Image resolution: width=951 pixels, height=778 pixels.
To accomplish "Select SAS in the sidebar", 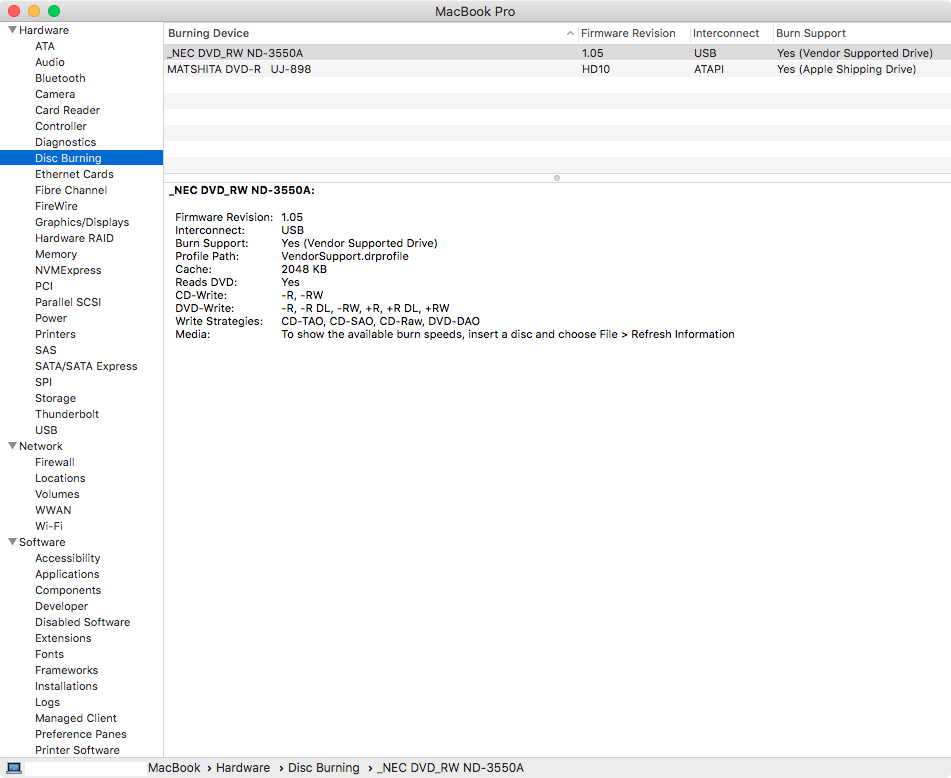I will (x=45, y=350).
